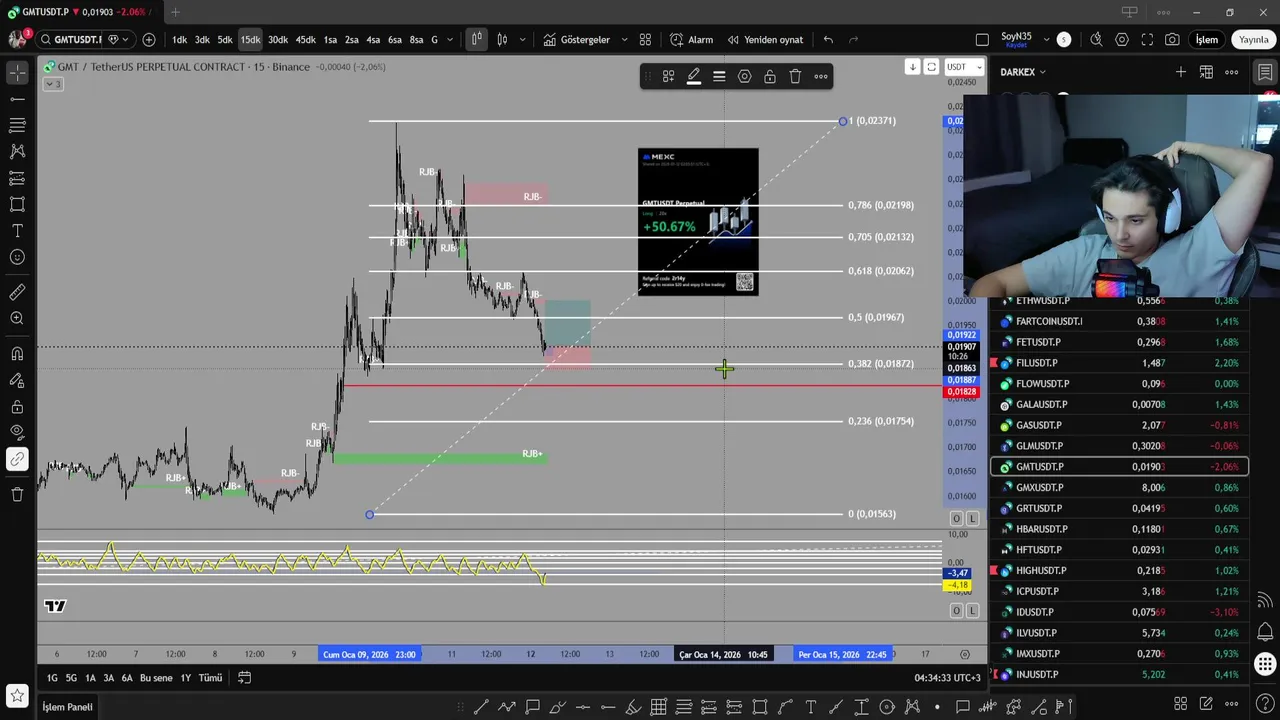
Task: Start Yeniden oynat bar replay
Action: pyautogui.click(x=765, y=40)
